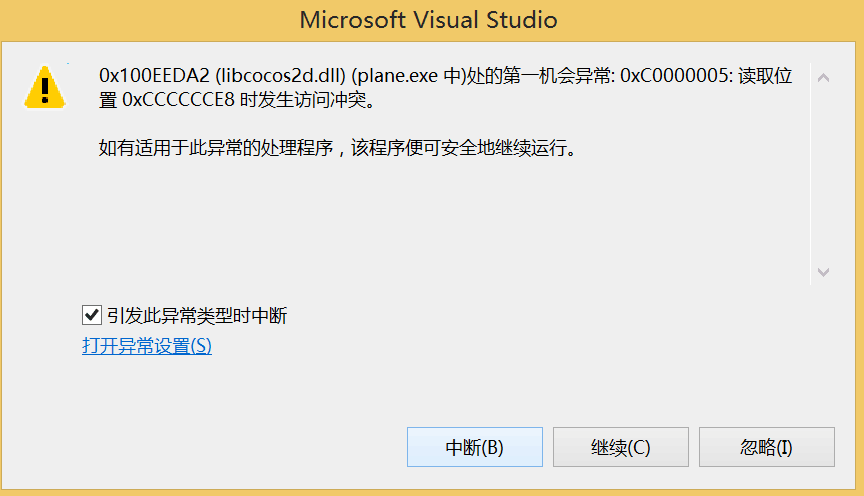Click the 0x100EEDA2 address text
The height and width of the screenshot is (496, 864).
click(154, 76)
